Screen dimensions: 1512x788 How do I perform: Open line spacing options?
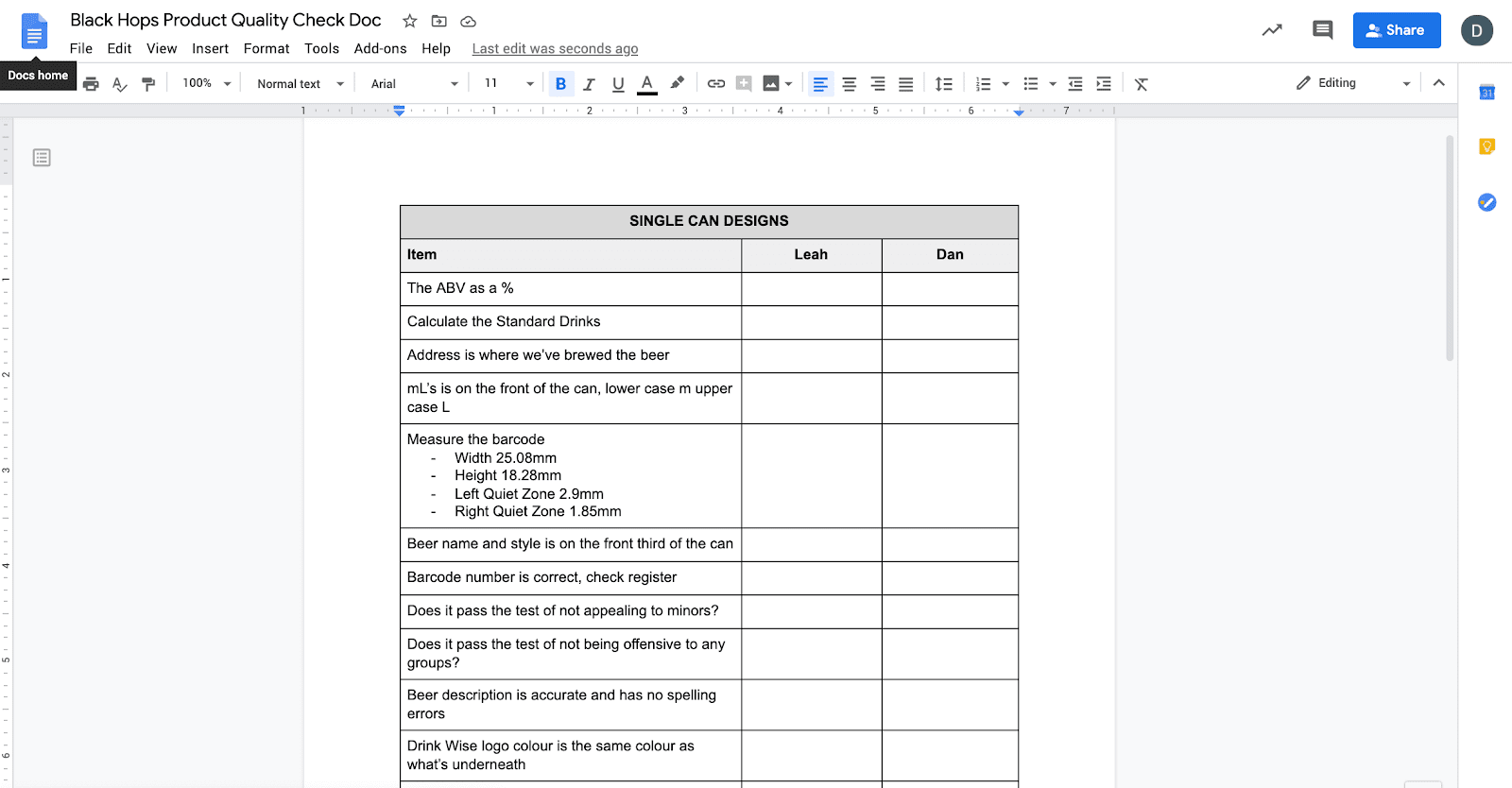click(943, 84)
